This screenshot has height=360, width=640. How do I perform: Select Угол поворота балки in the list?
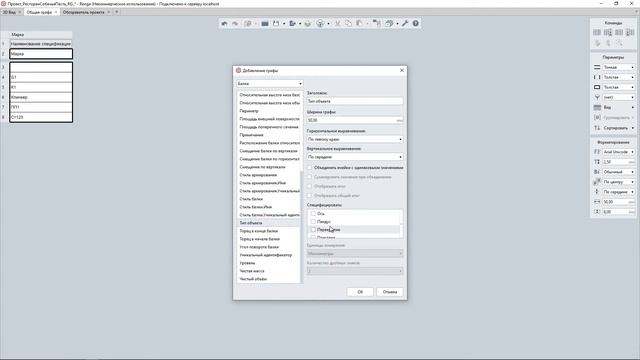(259, 247)
